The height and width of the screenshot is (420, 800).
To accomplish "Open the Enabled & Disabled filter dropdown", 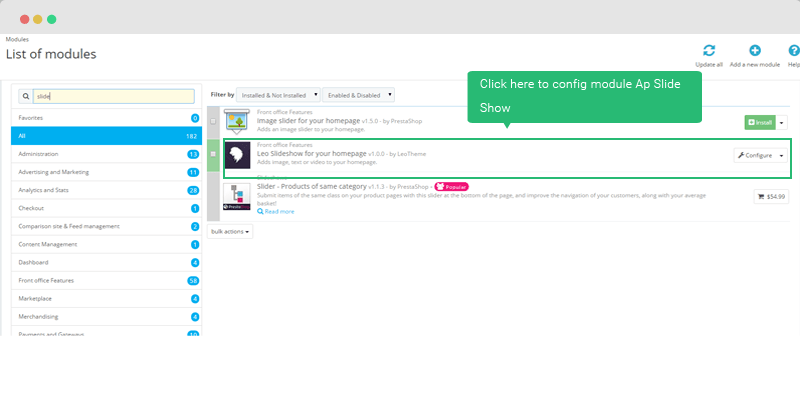I will (x=358, y=95).
